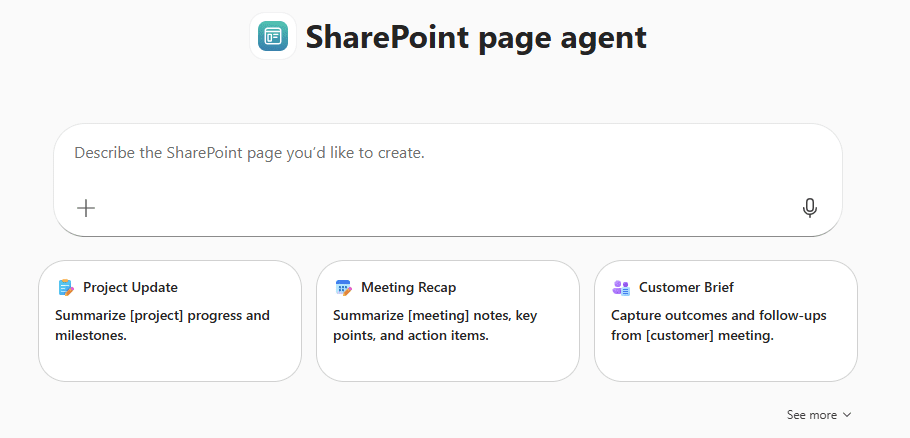This screenshot has height=438, width=910.
Task: Activate the microphone dictation icon
Action: coord(810,208)
